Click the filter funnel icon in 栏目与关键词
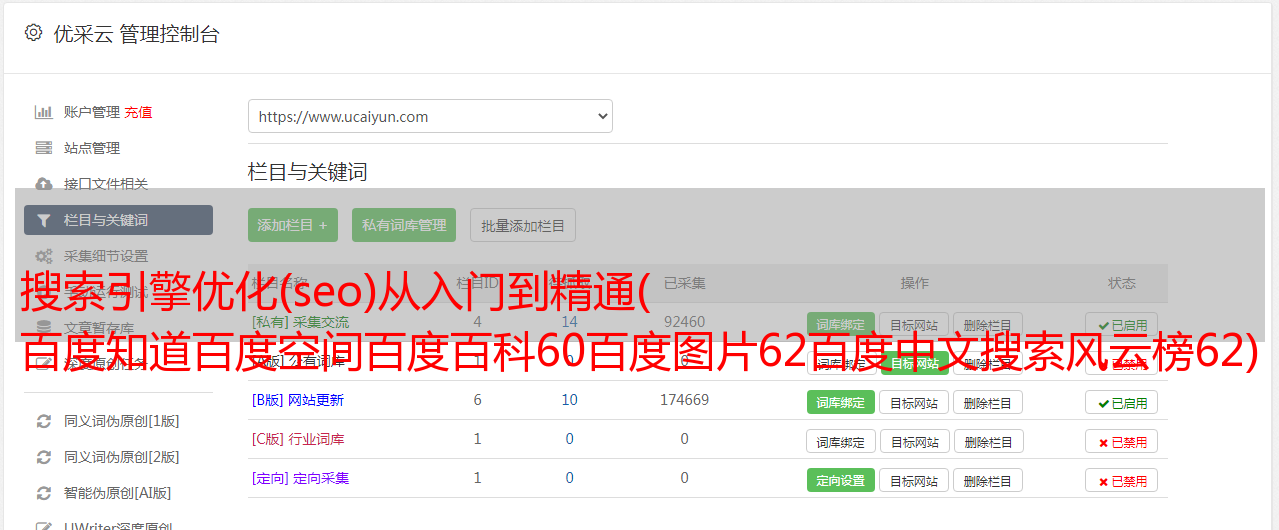 [x=43, y=220]
